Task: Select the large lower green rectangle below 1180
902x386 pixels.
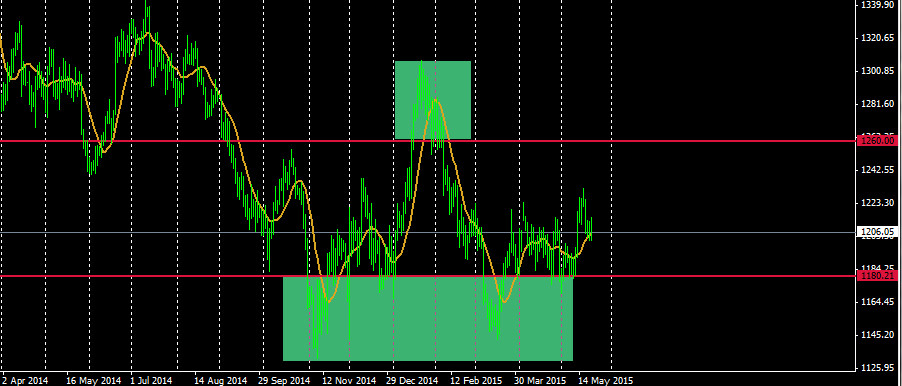Action: click(x=428, y=319)
